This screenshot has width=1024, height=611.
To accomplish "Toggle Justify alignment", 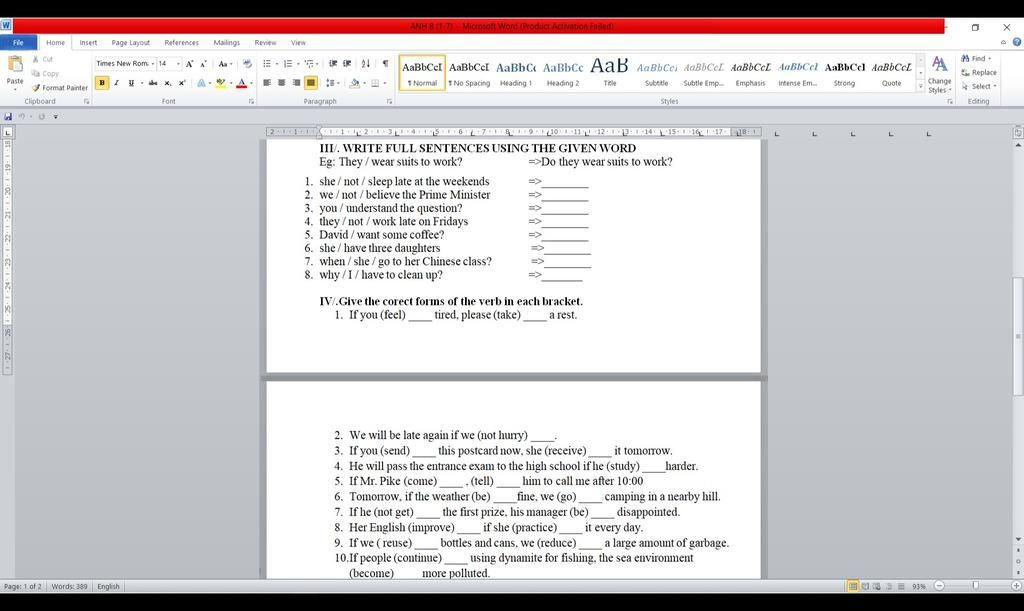I will 311,83.
